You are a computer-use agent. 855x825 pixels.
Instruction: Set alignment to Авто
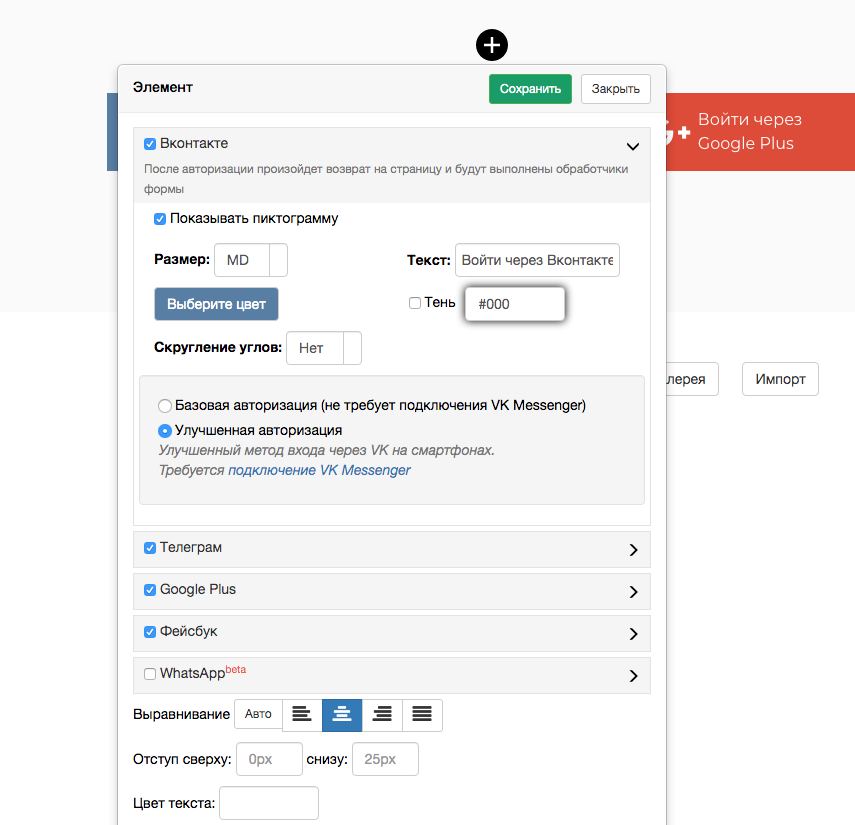[258, 714]
